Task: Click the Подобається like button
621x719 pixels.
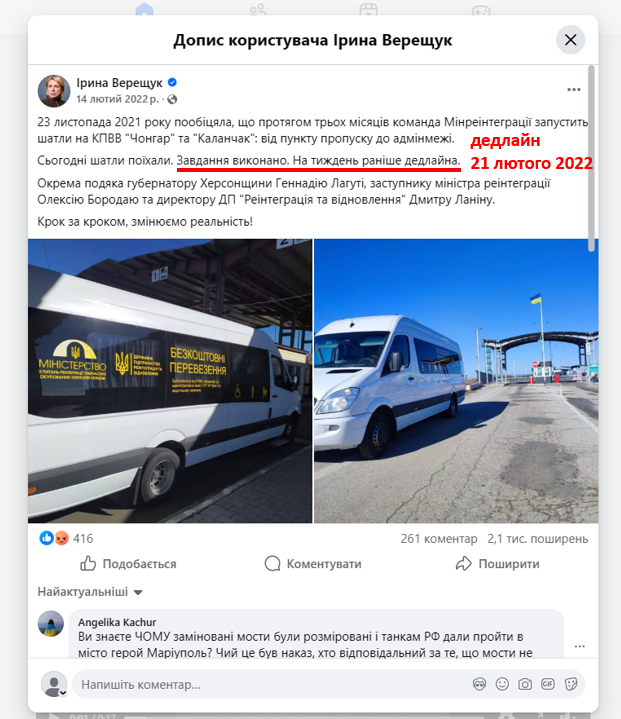Action: click(x=128, y=564)
